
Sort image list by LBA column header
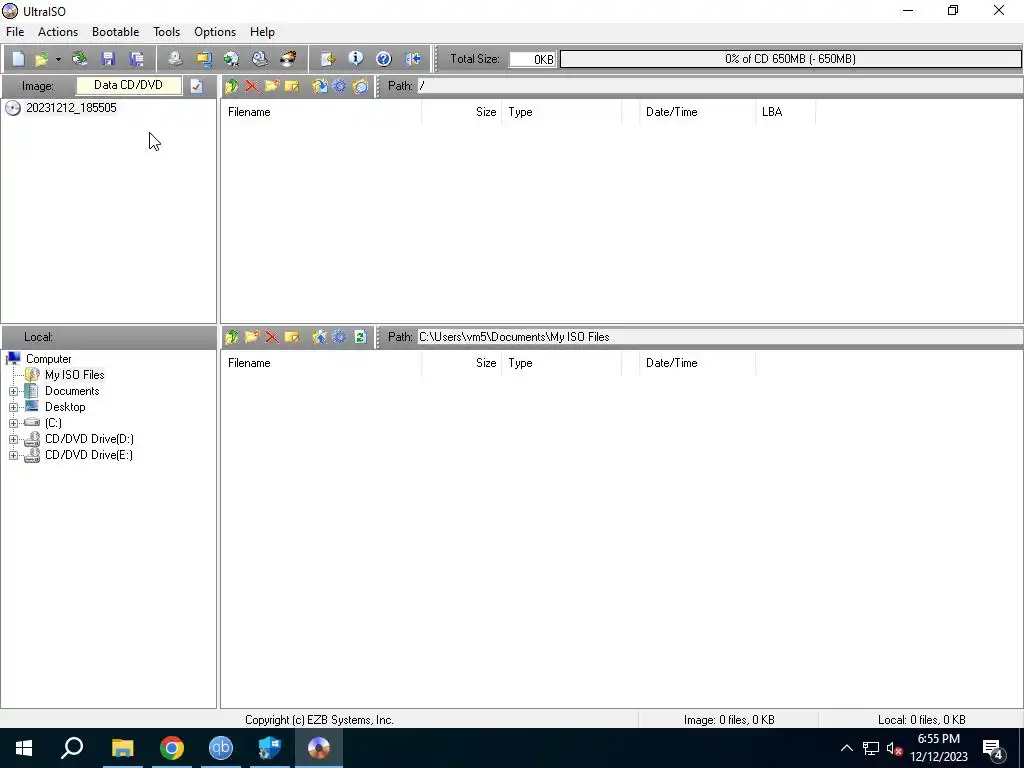(785, 112)
